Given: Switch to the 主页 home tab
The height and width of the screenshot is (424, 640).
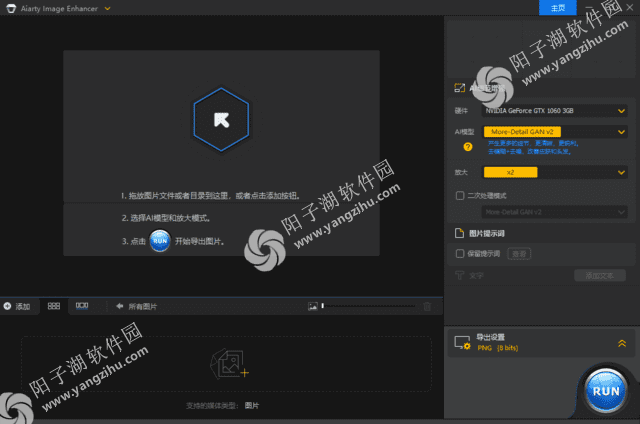Looking at the screenshot, I should [x=558, y=8].
